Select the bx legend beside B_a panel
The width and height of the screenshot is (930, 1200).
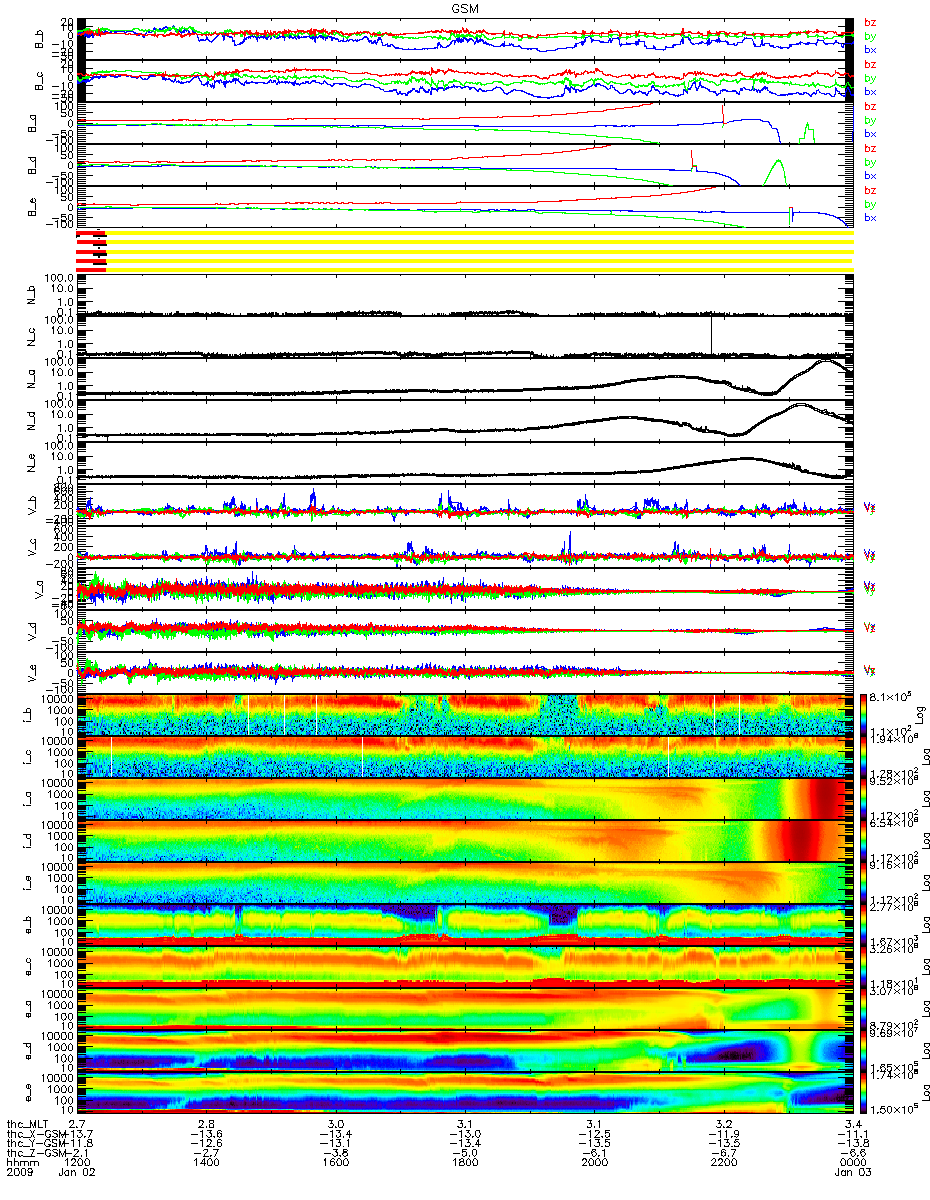pyautogui.click(x=870, y=134)
